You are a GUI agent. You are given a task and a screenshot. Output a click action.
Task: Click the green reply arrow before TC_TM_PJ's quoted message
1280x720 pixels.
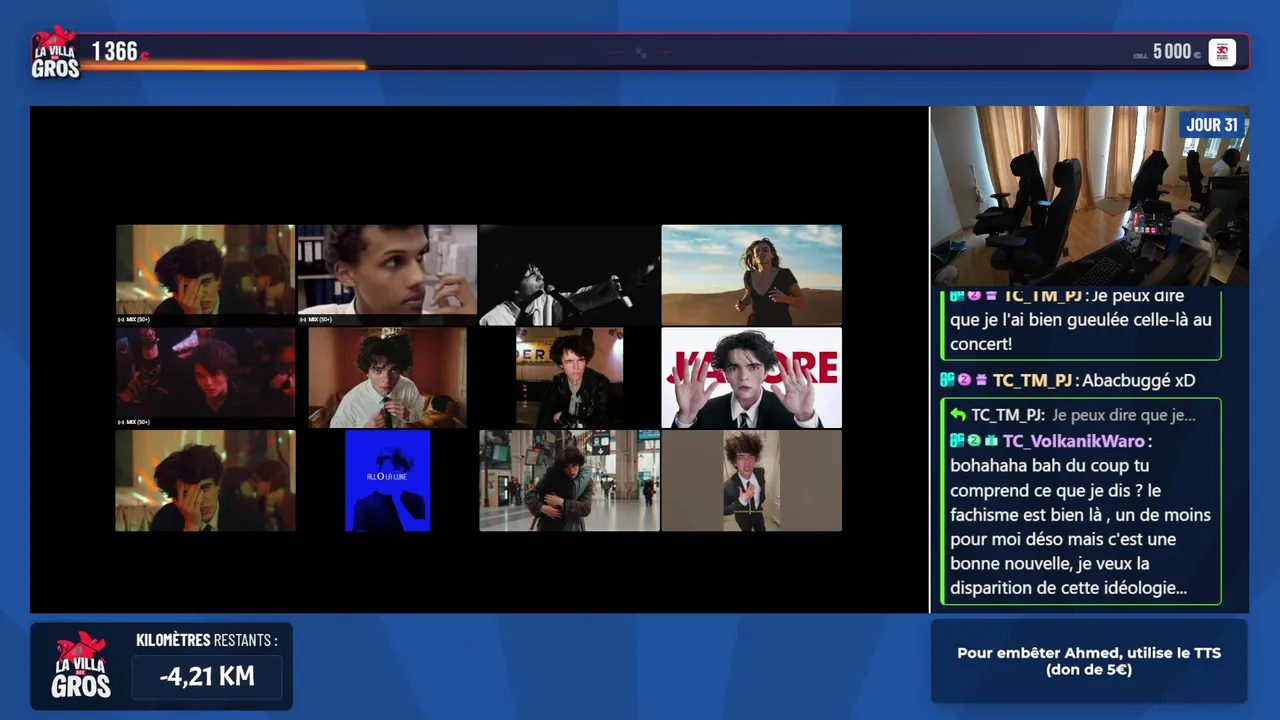[958, 415]
